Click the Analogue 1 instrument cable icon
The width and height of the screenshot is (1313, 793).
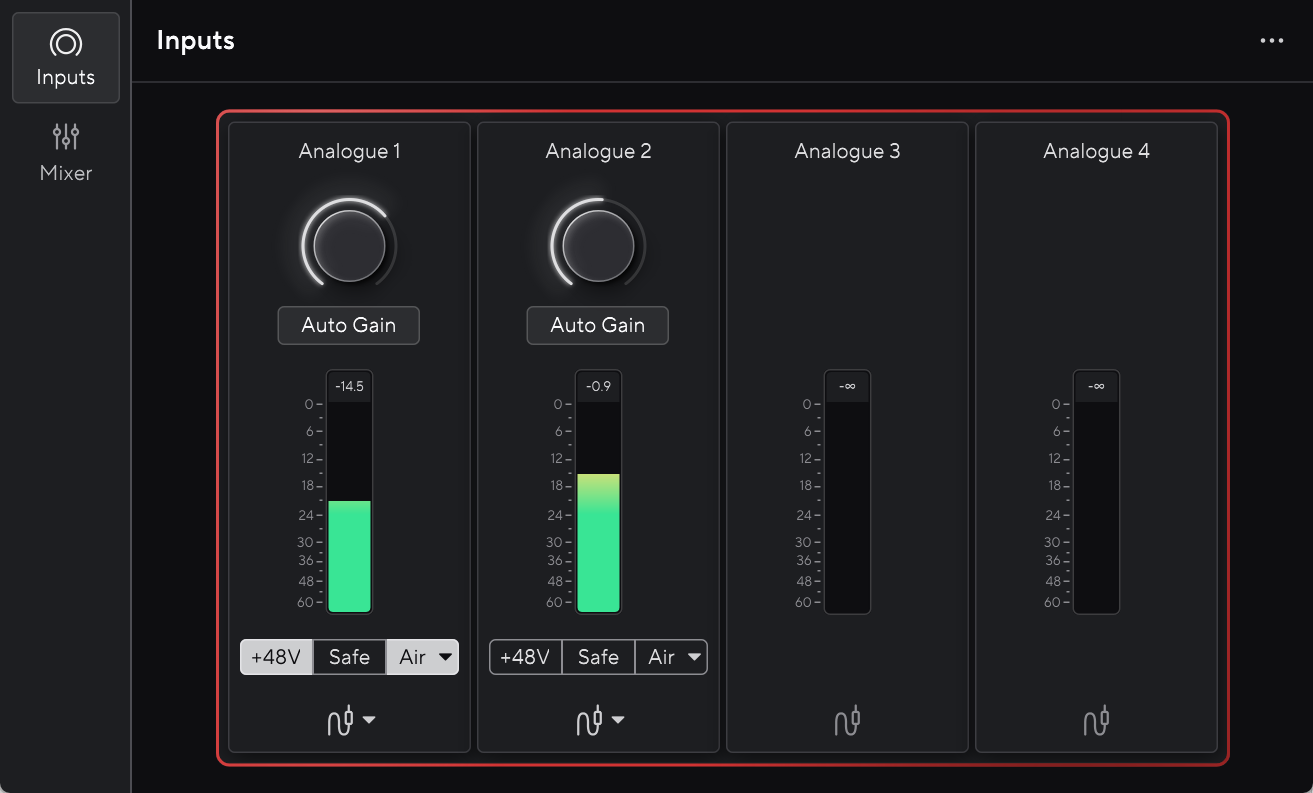coord(341,721)
